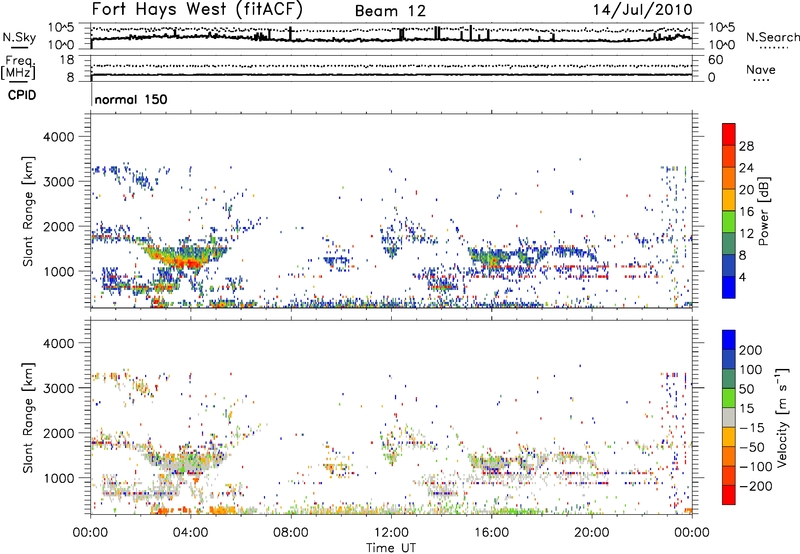Click the '16:00' time tick label
This screenshot has width=800, height=554.
coord(491,533)
